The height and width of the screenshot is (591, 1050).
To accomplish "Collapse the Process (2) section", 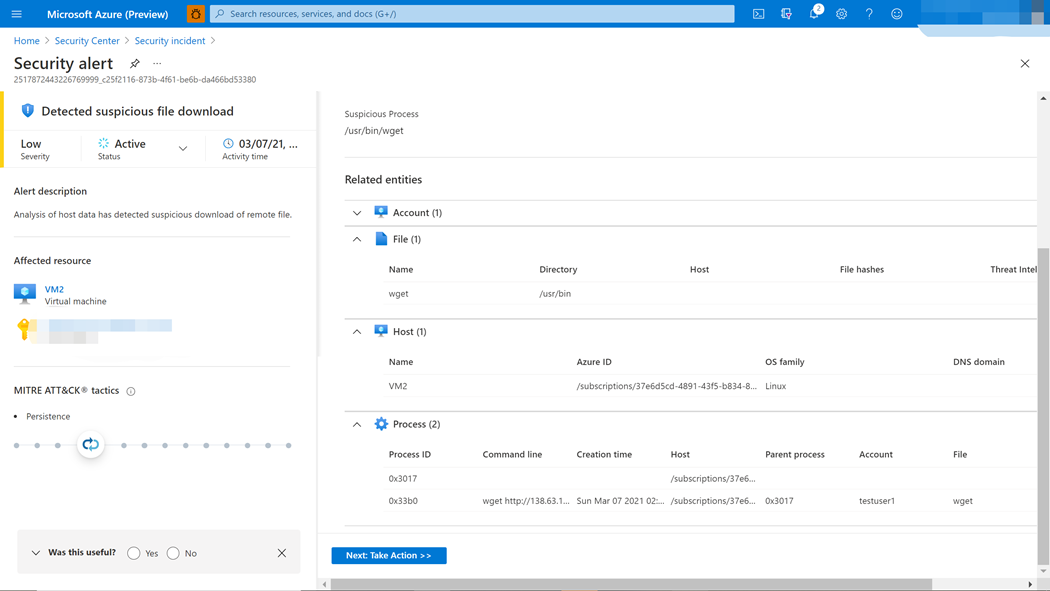I will coord(357,424).
